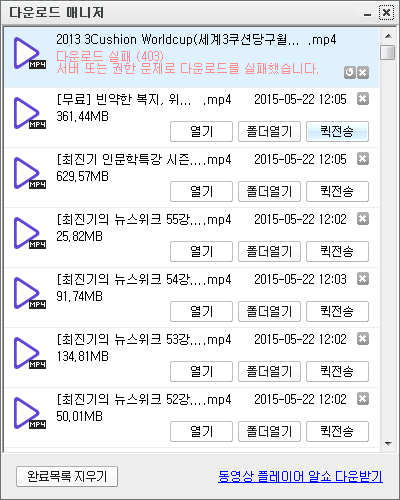Delete the 뉴스위크 55강 entry
Screen dimensions: 400x500
363,219
